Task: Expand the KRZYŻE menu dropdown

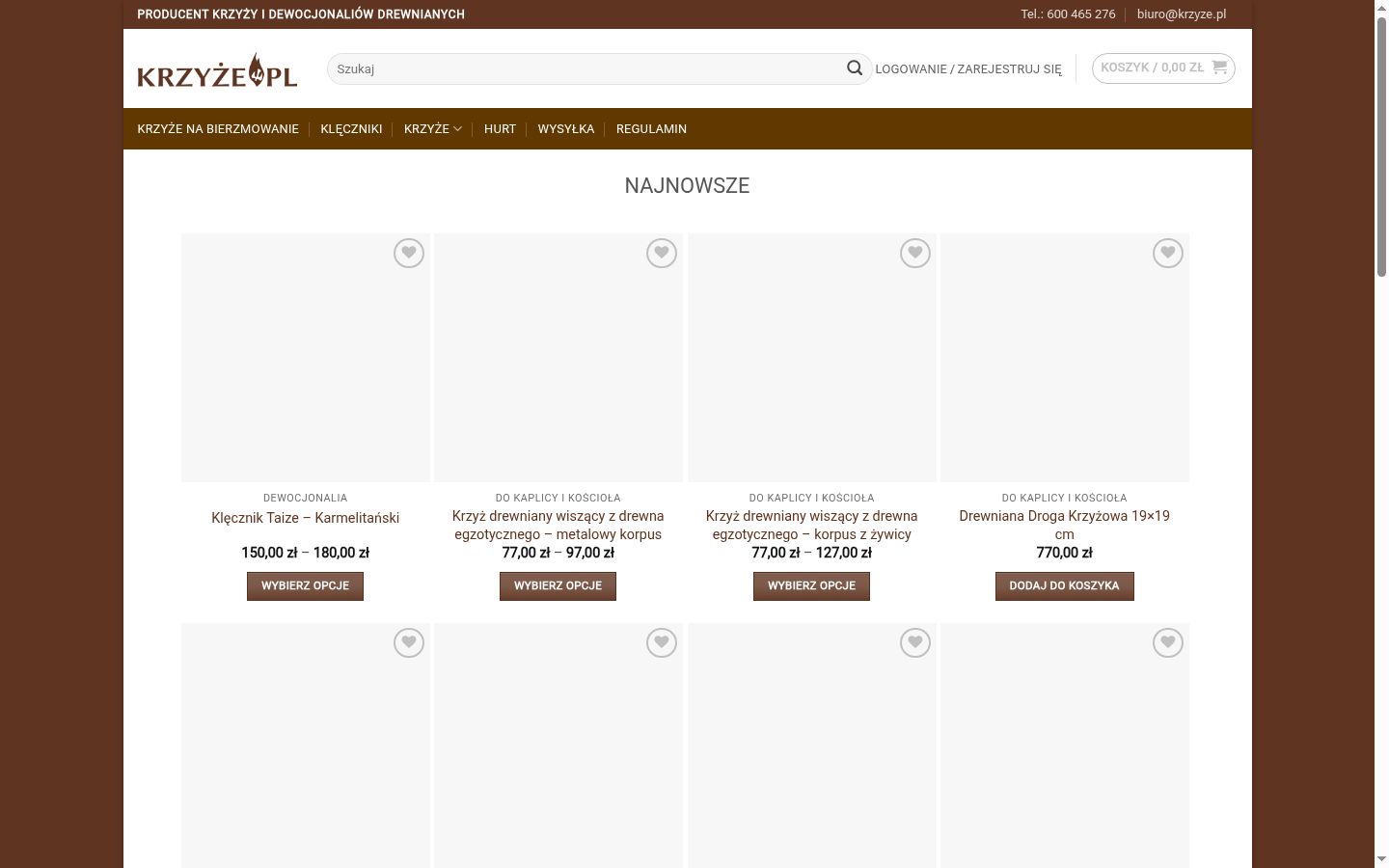Action: (433, 129)
